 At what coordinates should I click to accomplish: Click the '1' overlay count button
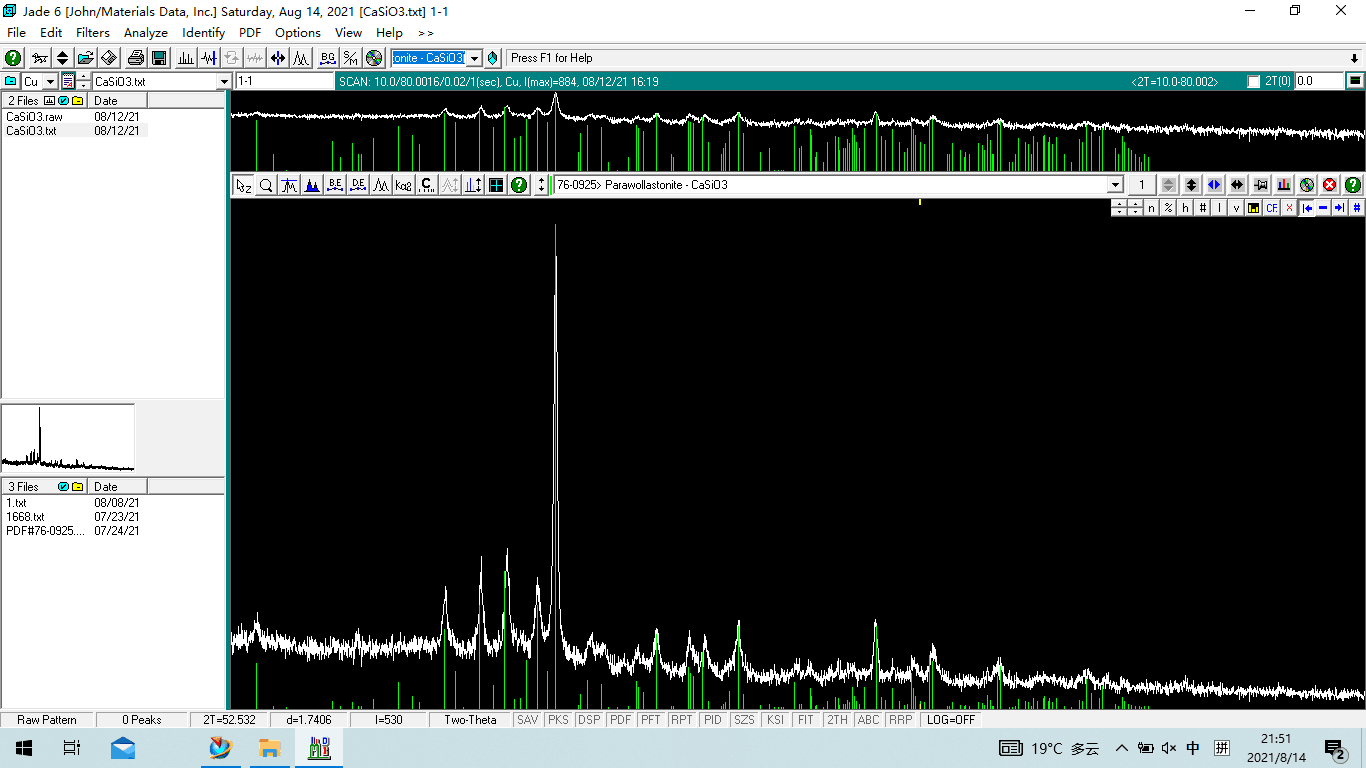tap(1142, 185)
